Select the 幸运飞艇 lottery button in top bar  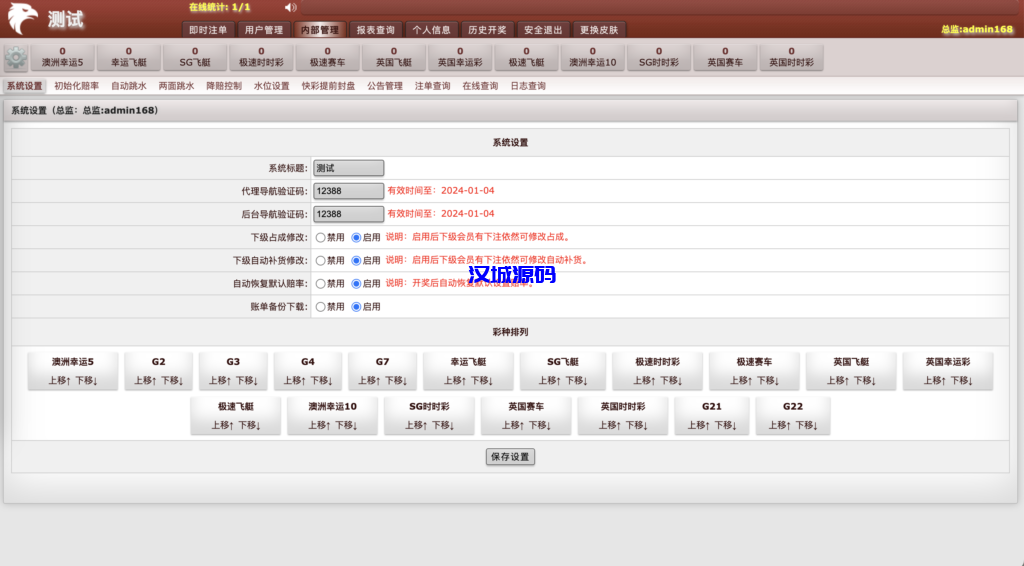[129, 57]
